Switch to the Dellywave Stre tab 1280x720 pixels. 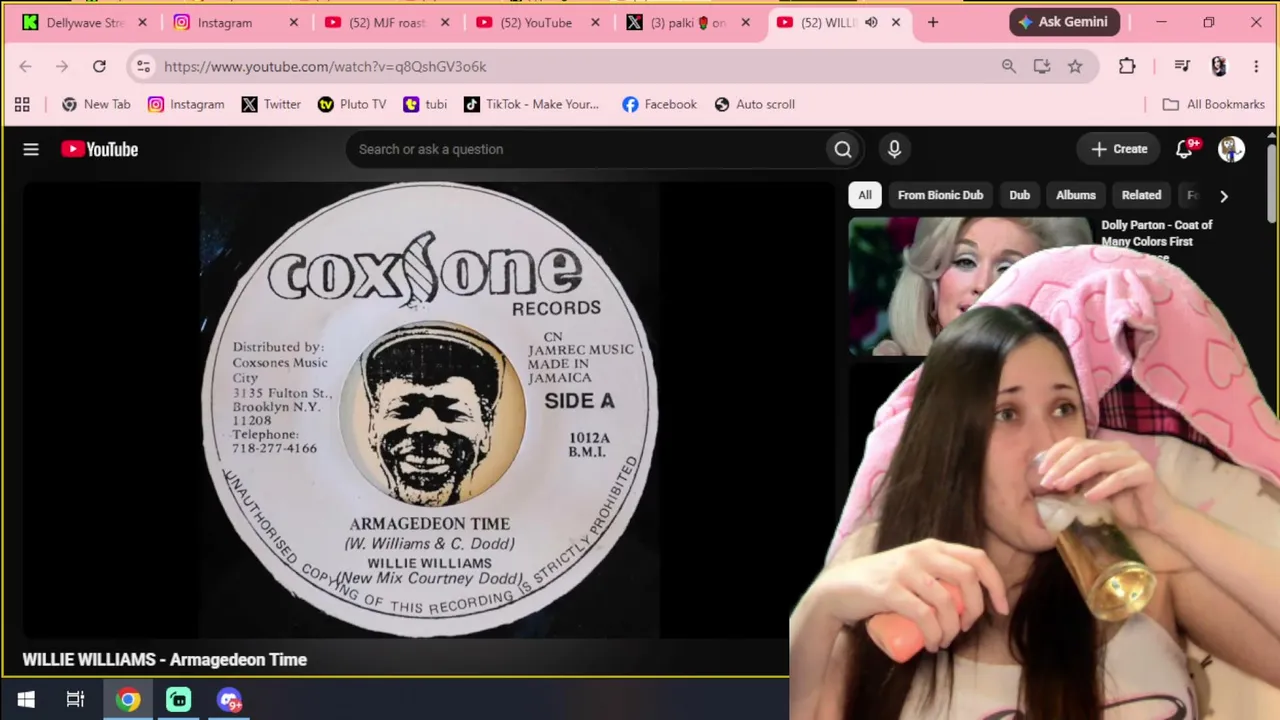pyautogui.click(x=86, y=22)
